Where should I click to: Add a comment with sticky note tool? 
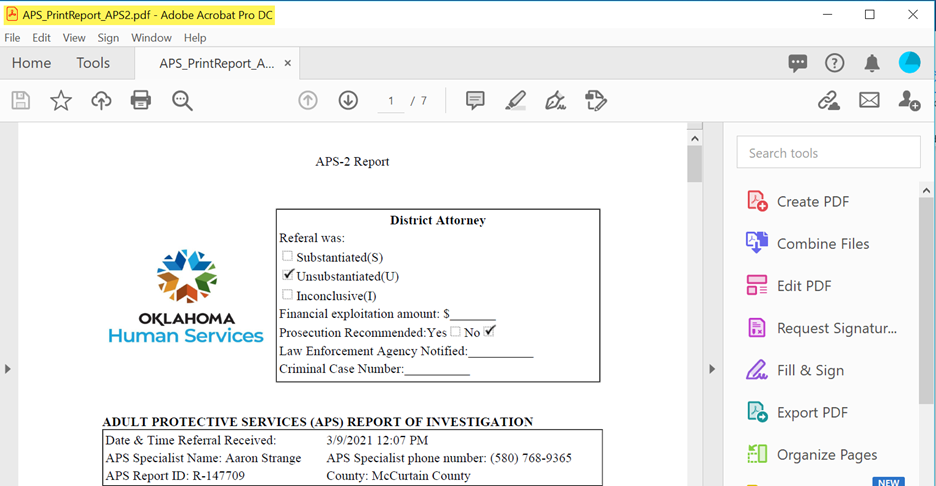click(x=475, y=100)
